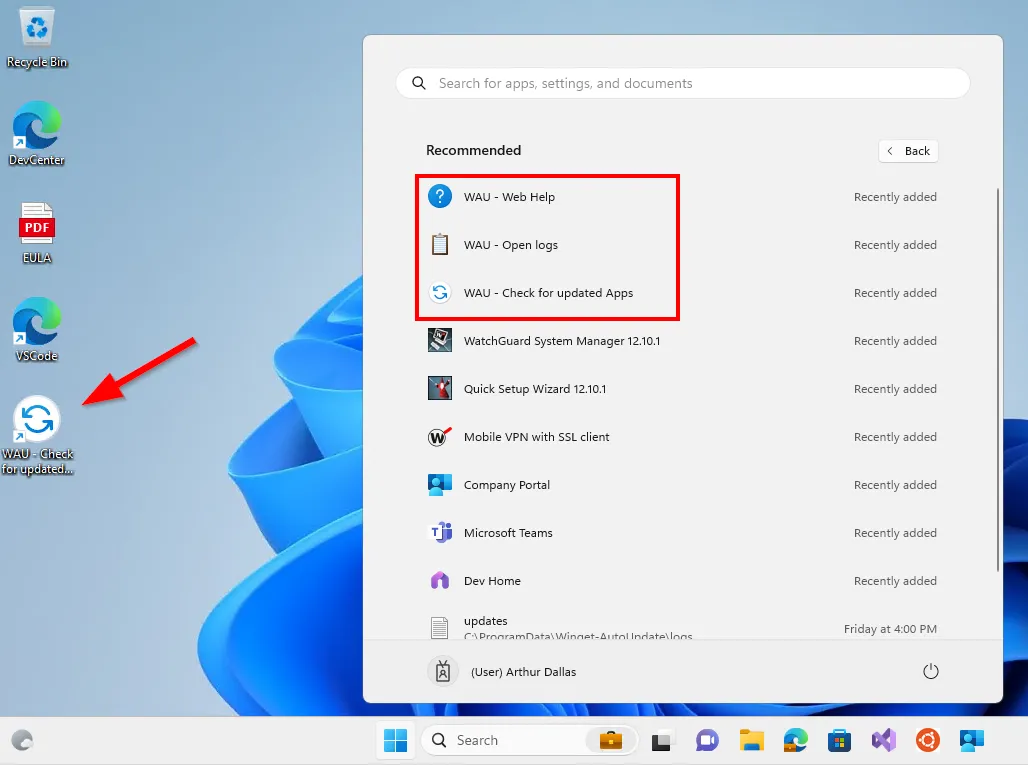Select WAU - Check for updated desktop shortcut

(x=37, y=435)
